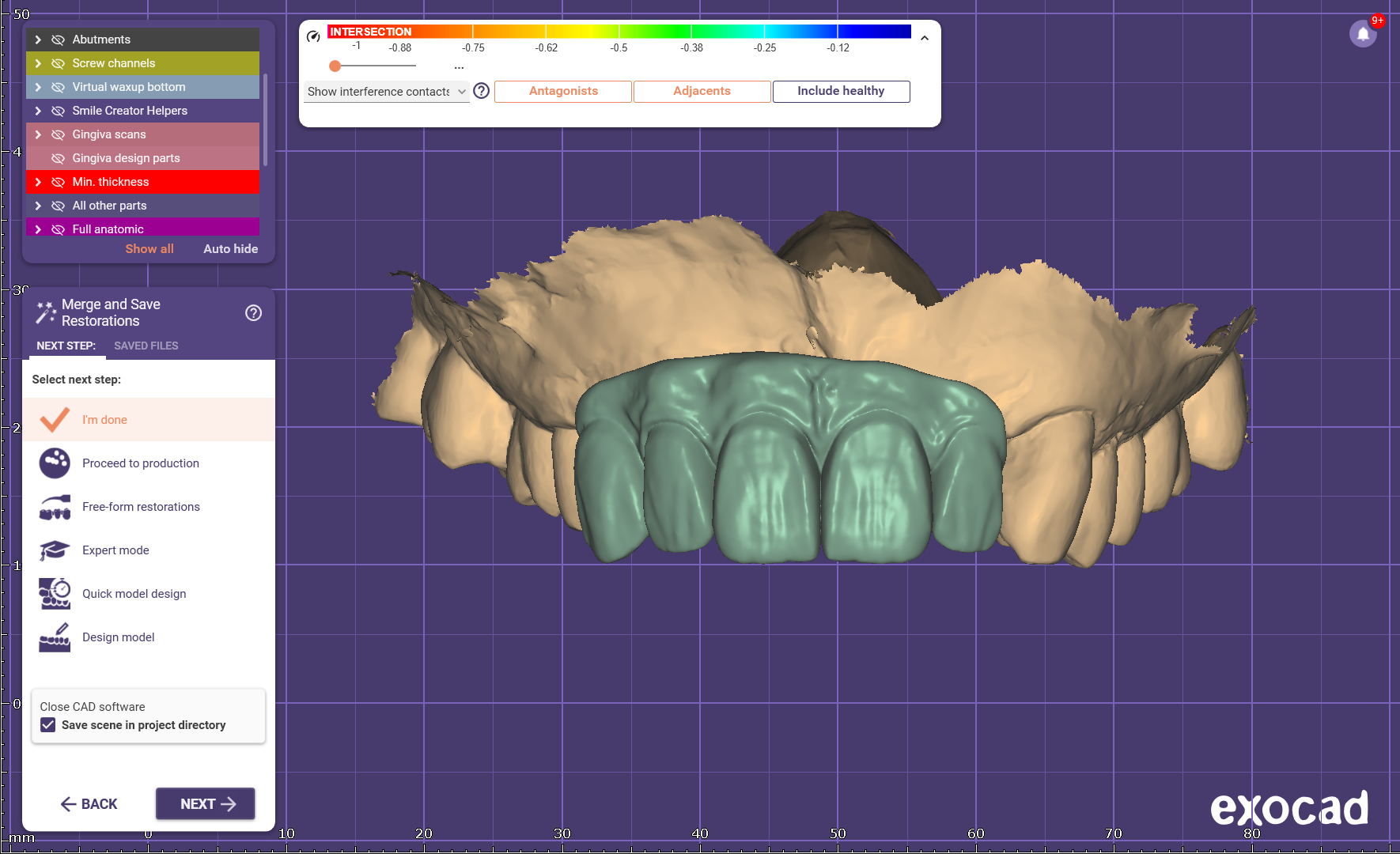Pick the Quick model design icon
Screen dimensions: 1400x854
pyautogui.click(x=55, y=594)
